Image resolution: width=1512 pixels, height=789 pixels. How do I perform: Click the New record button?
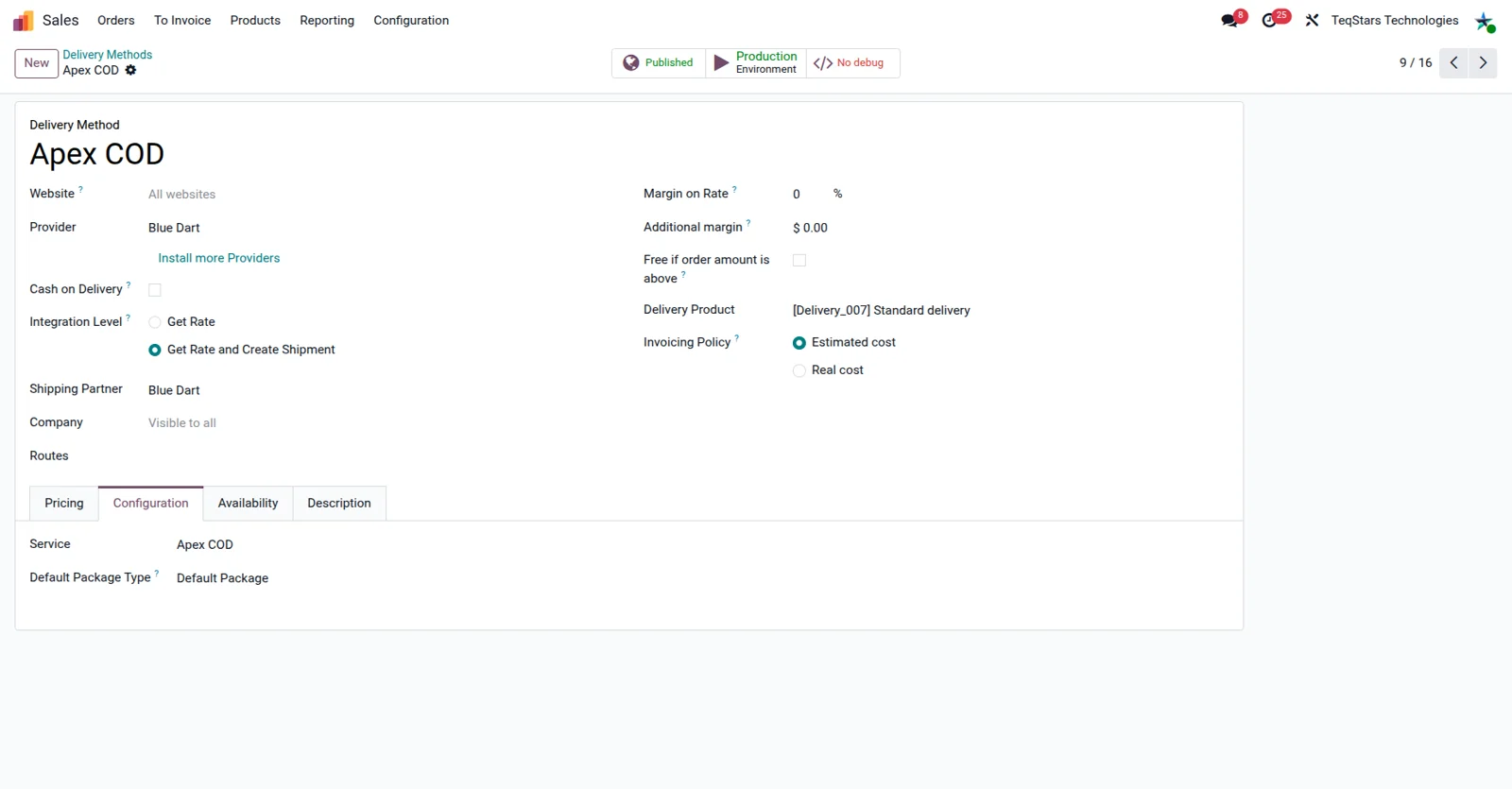point(37,63)
